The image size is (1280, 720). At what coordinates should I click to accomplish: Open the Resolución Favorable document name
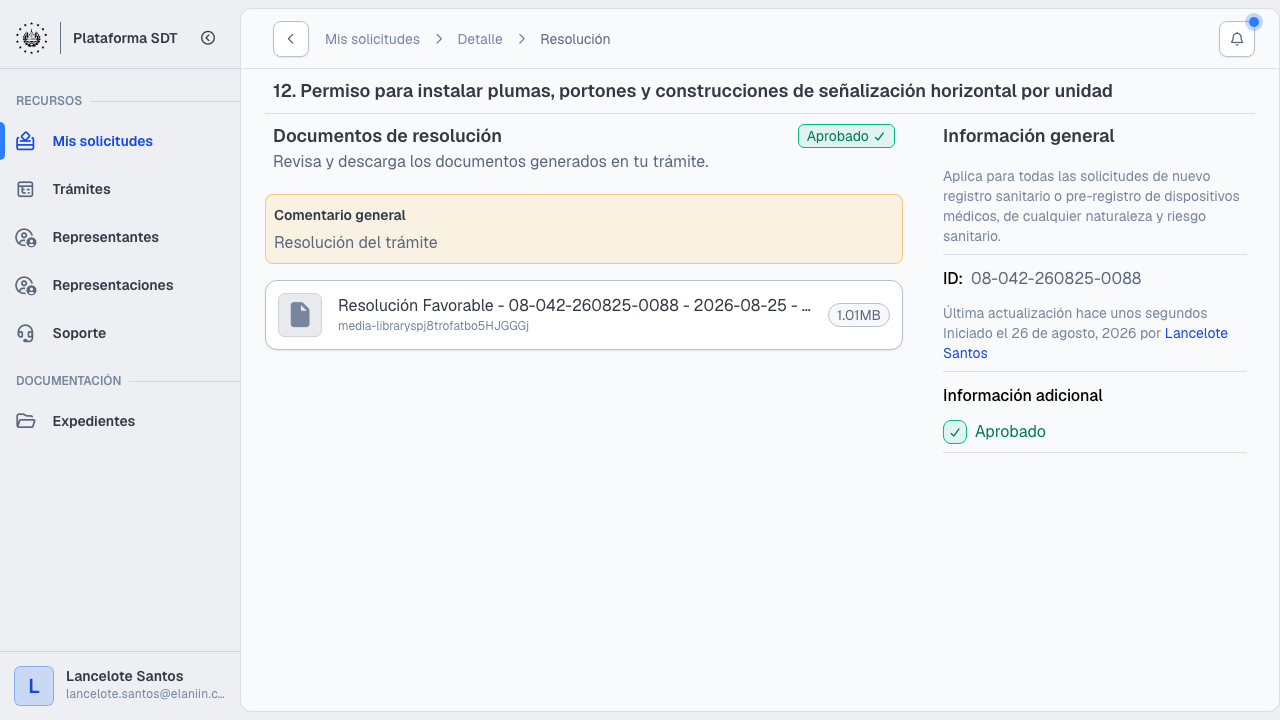[575, 305]
